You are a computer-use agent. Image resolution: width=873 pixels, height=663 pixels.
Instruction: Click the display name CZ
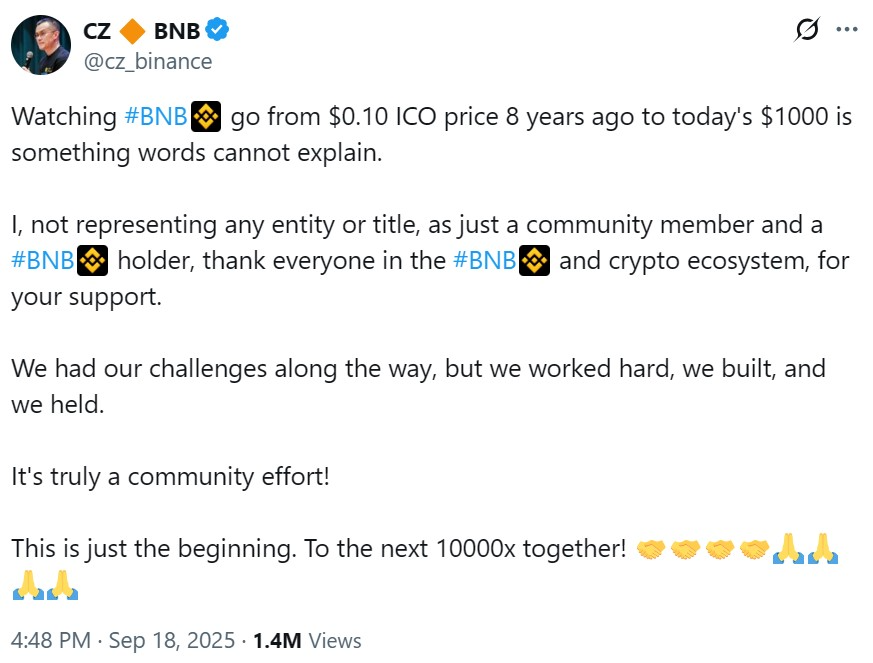click(97, 31)
